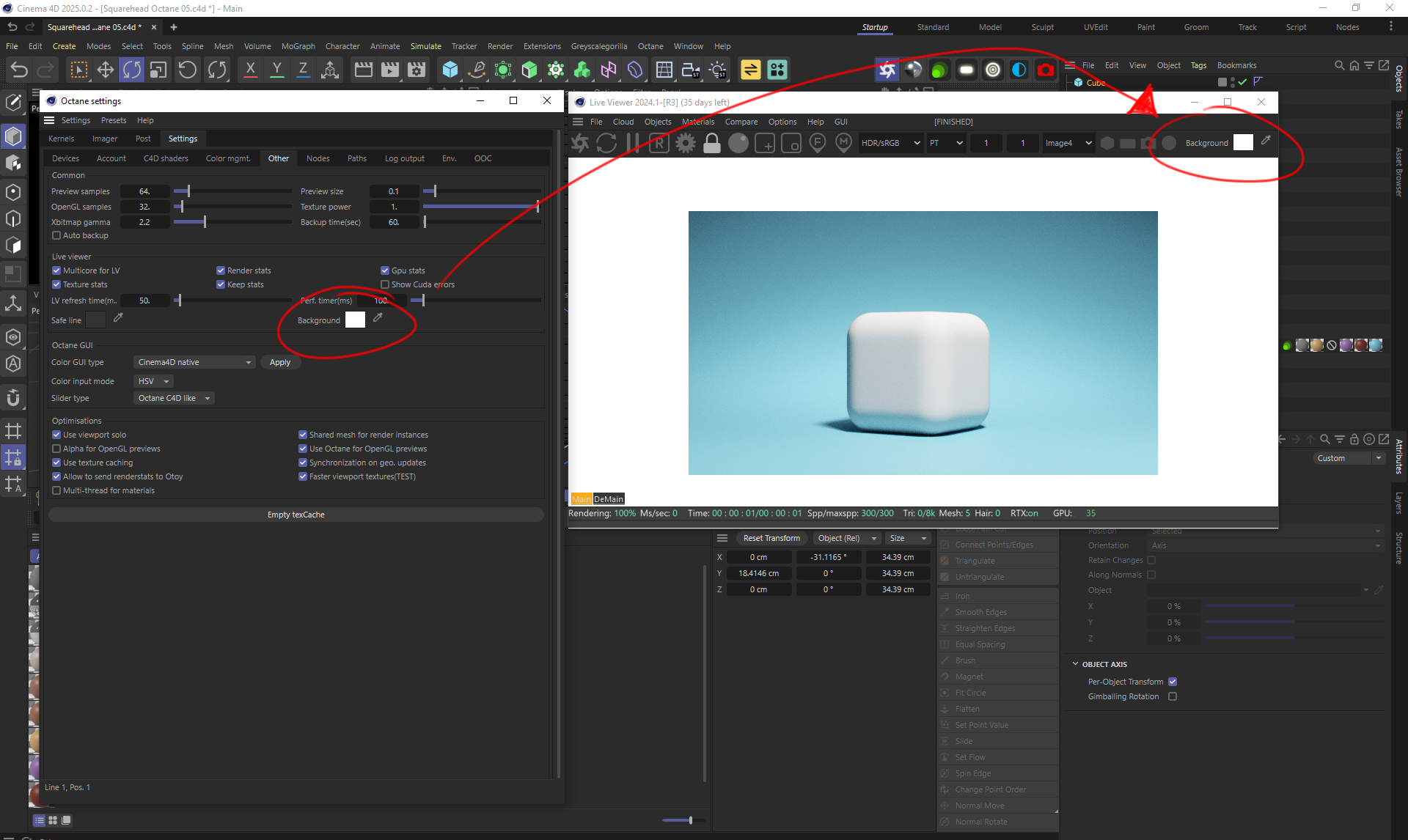Click the Cube primitive icon
Screen dimensions: 1408x840
coord(450,70)
